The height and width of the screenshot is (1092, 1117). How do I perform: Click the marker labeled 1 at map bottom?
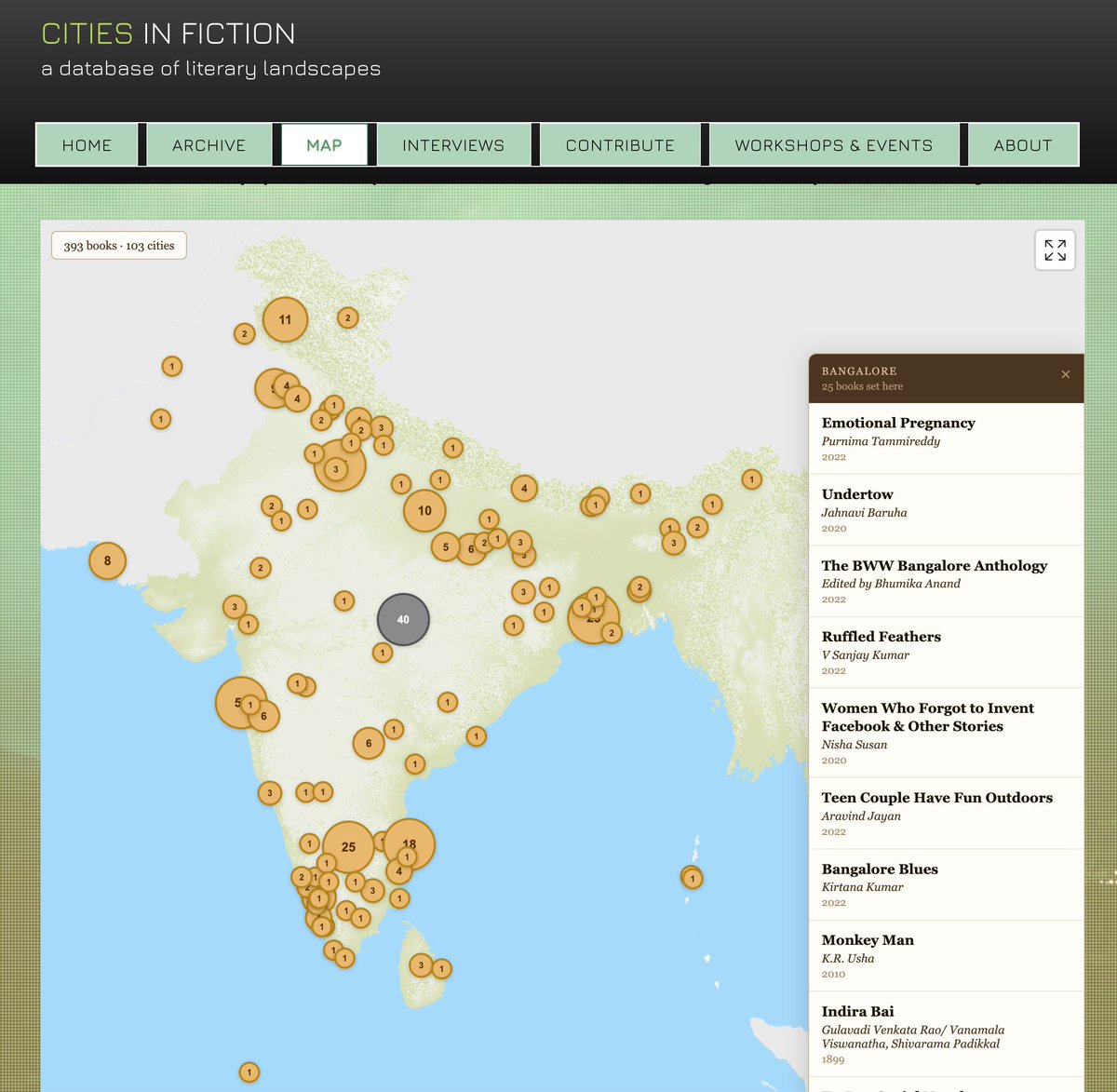coord(249,1072)
